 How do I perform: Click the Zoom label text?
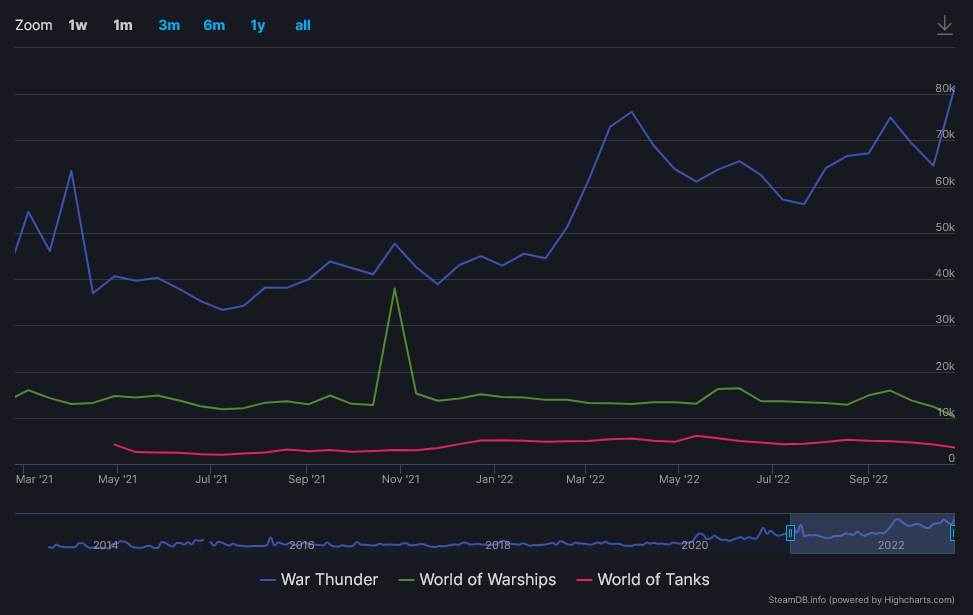(x=34, y=25)
